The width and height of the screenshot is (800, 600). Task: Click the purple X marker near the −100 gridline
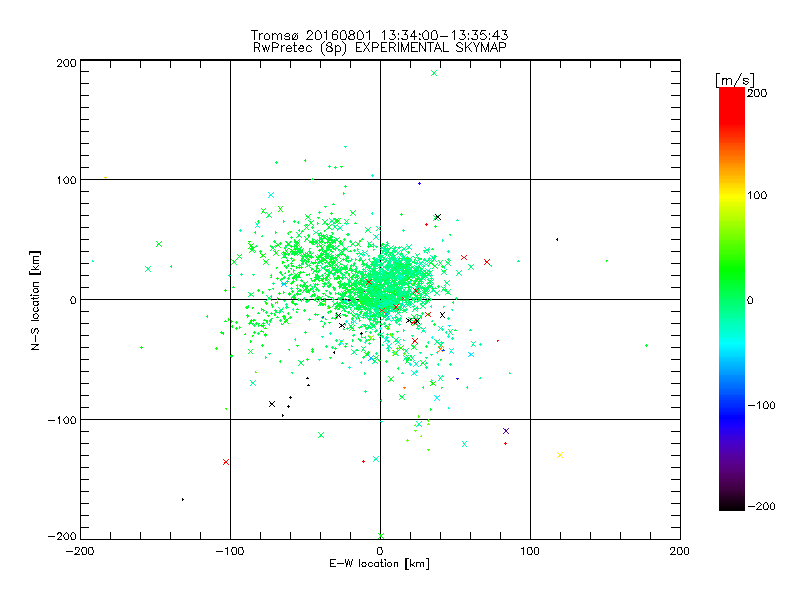click(506, 431)
